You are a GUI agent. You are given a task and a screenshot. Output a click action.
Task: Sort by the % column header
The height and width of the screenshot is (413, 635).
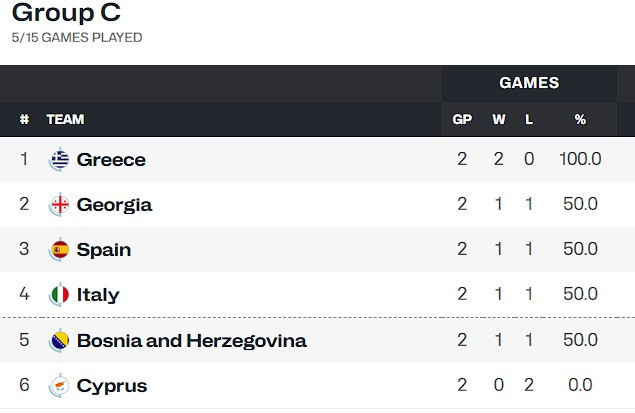point(580,120)
